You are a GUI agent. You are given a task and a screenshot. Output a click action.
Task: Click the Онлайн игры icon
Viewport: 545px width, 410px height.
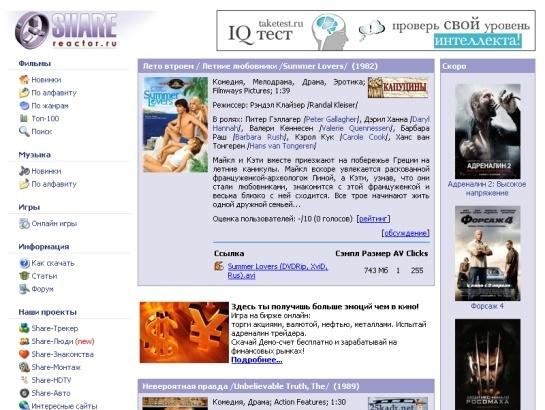coord(24,223)
